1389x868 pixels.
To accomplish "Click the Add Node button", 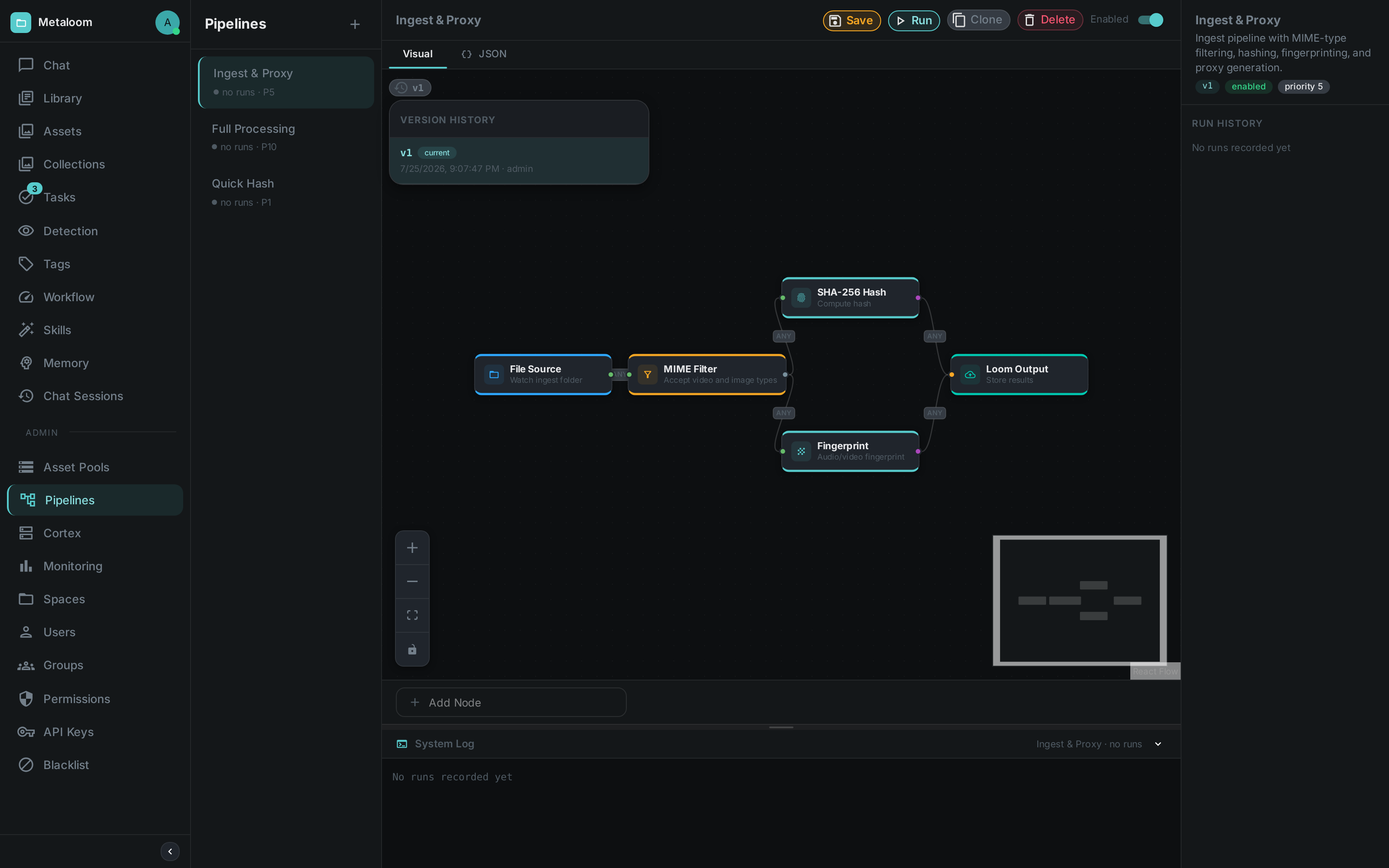I will point(511,702).
